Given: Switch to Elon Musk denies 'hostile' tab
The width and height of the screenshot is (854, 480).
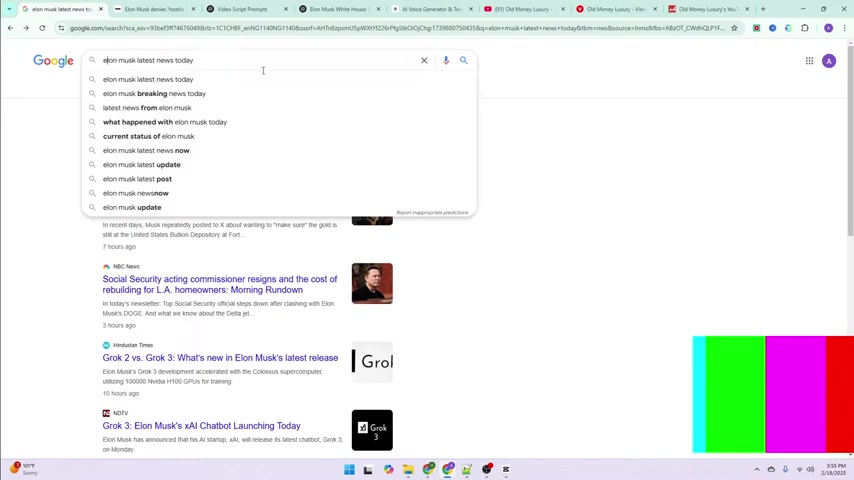Looking at the screenshot, I should 155,9.
